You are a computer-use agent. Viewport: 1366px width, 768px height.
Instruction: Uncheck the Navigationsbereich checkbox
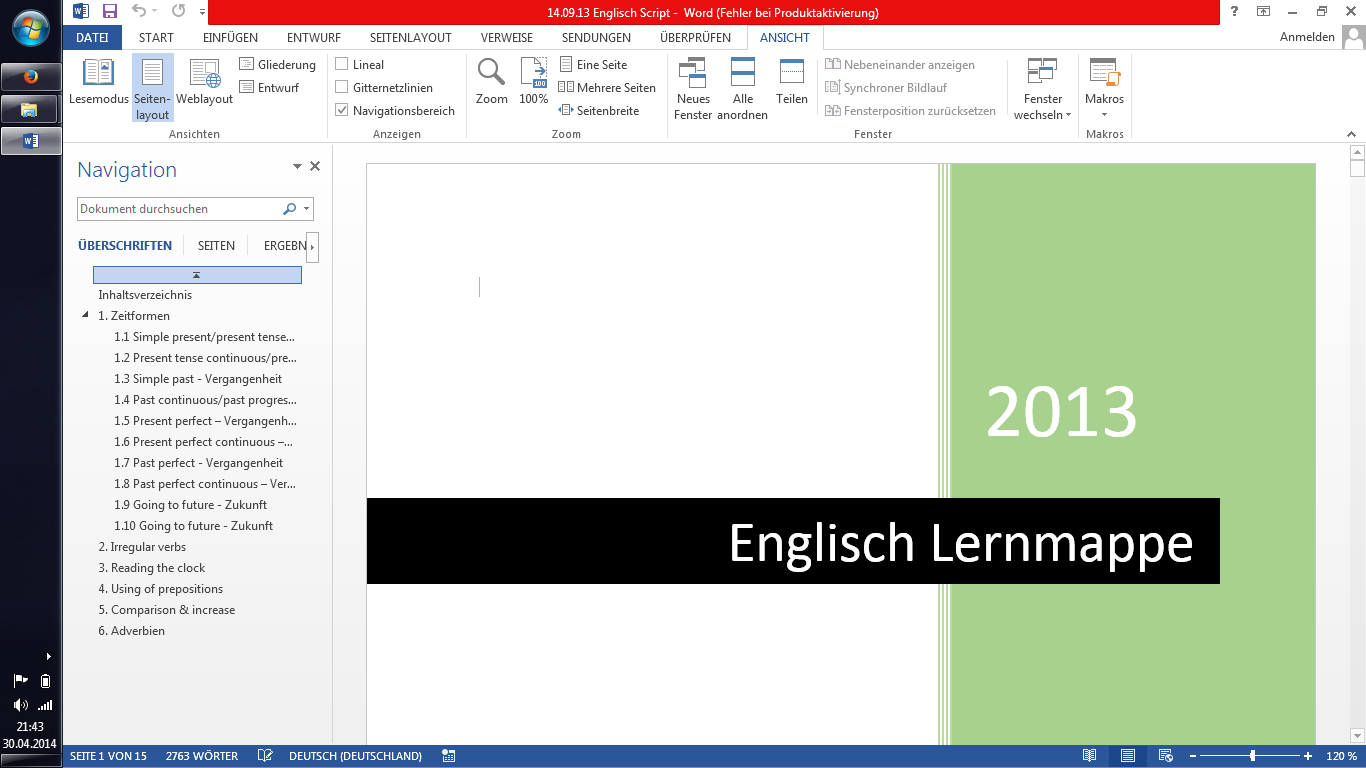pyautogui.click(x=342, y=111)
